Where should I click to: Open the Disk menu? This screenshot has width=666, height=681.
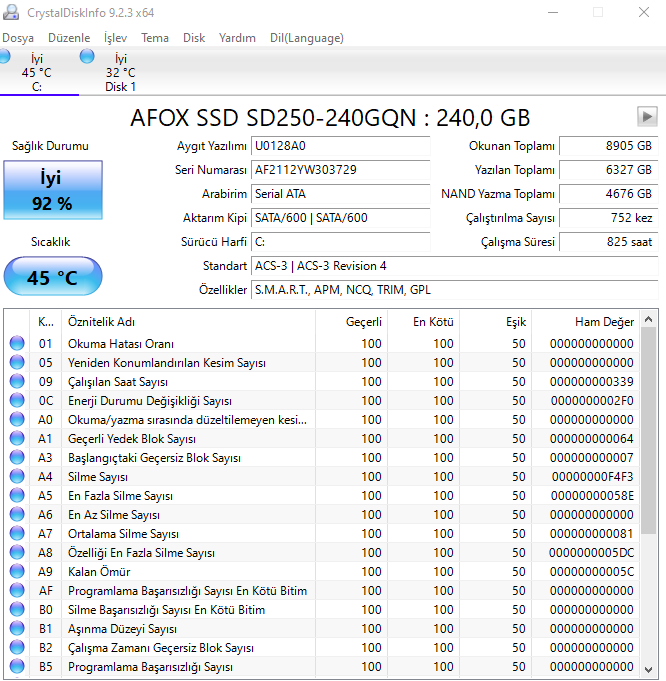click(x=194, y=38)
